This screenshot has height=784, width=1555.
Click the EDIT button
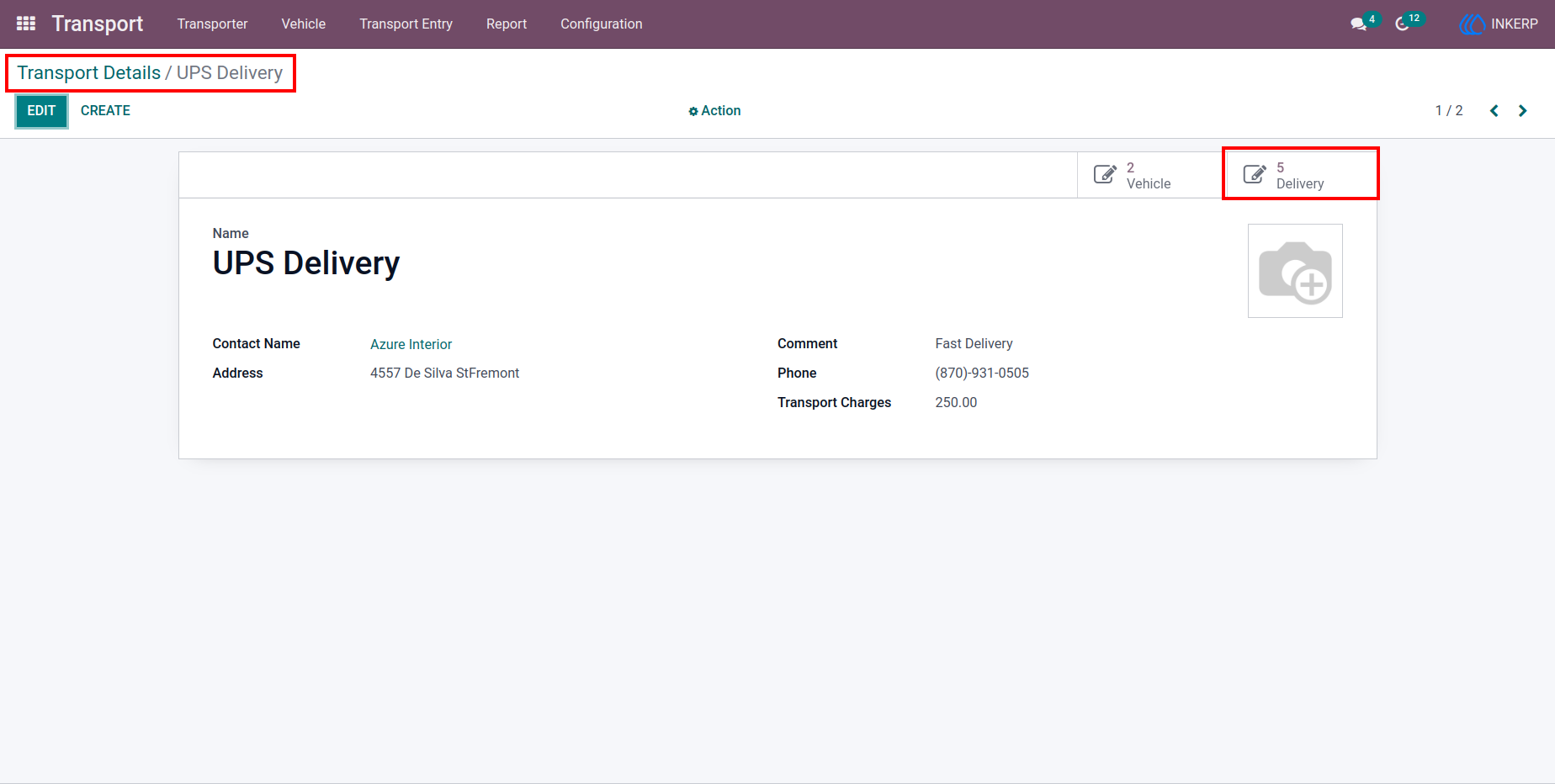pyautogui.click(x=41, y=111)
